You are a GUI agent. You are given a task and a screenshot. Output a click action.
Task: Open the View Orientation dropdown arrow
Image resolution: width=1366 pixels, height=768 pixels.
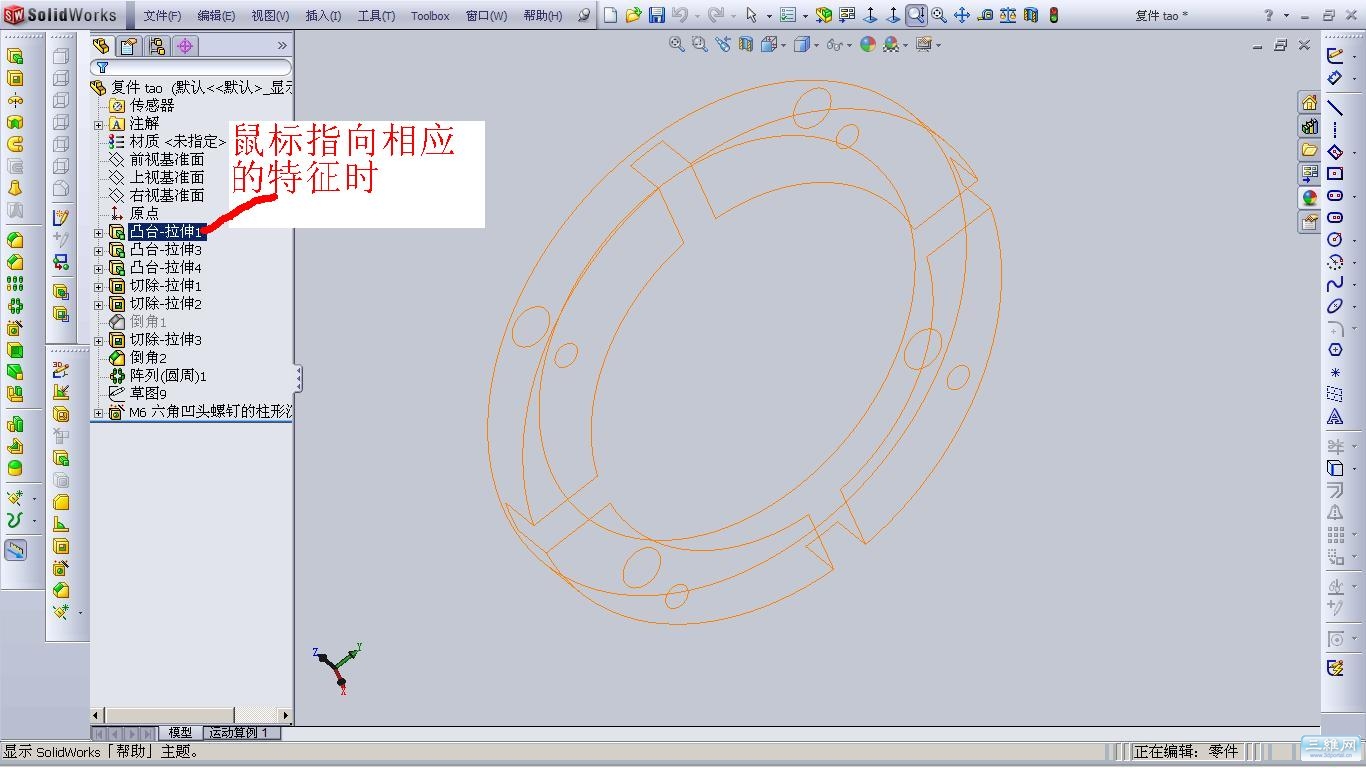[x=781, y=45]
